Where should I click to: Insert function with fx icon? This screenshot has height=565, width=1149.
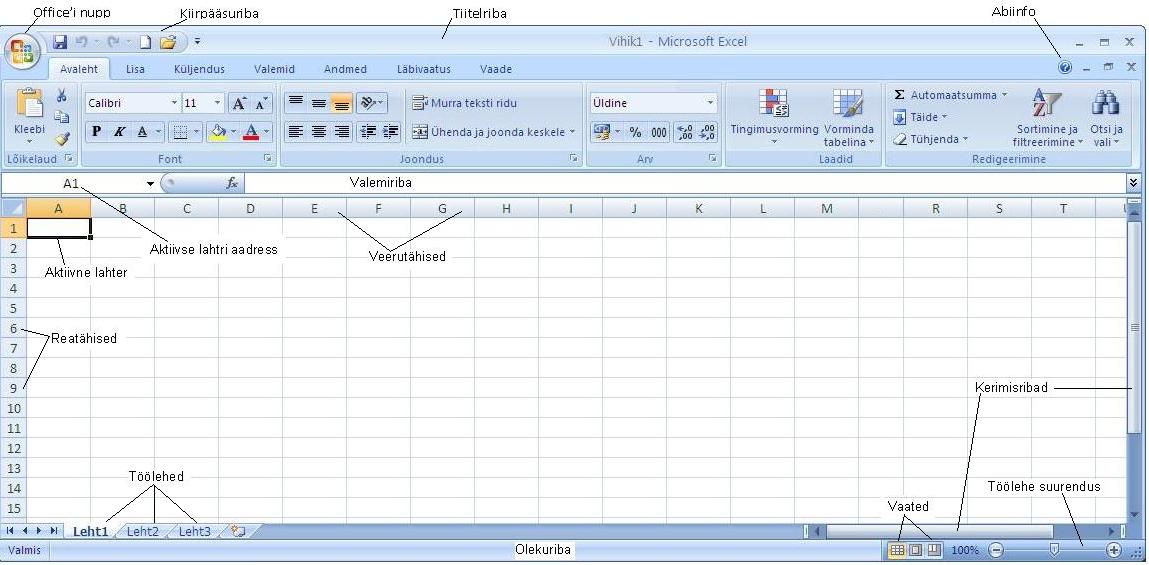[x=232, y=183]
